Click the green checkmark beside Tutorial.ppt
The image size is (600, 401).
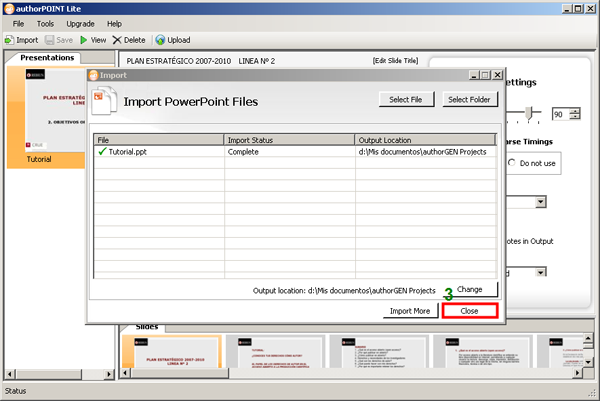102,152
